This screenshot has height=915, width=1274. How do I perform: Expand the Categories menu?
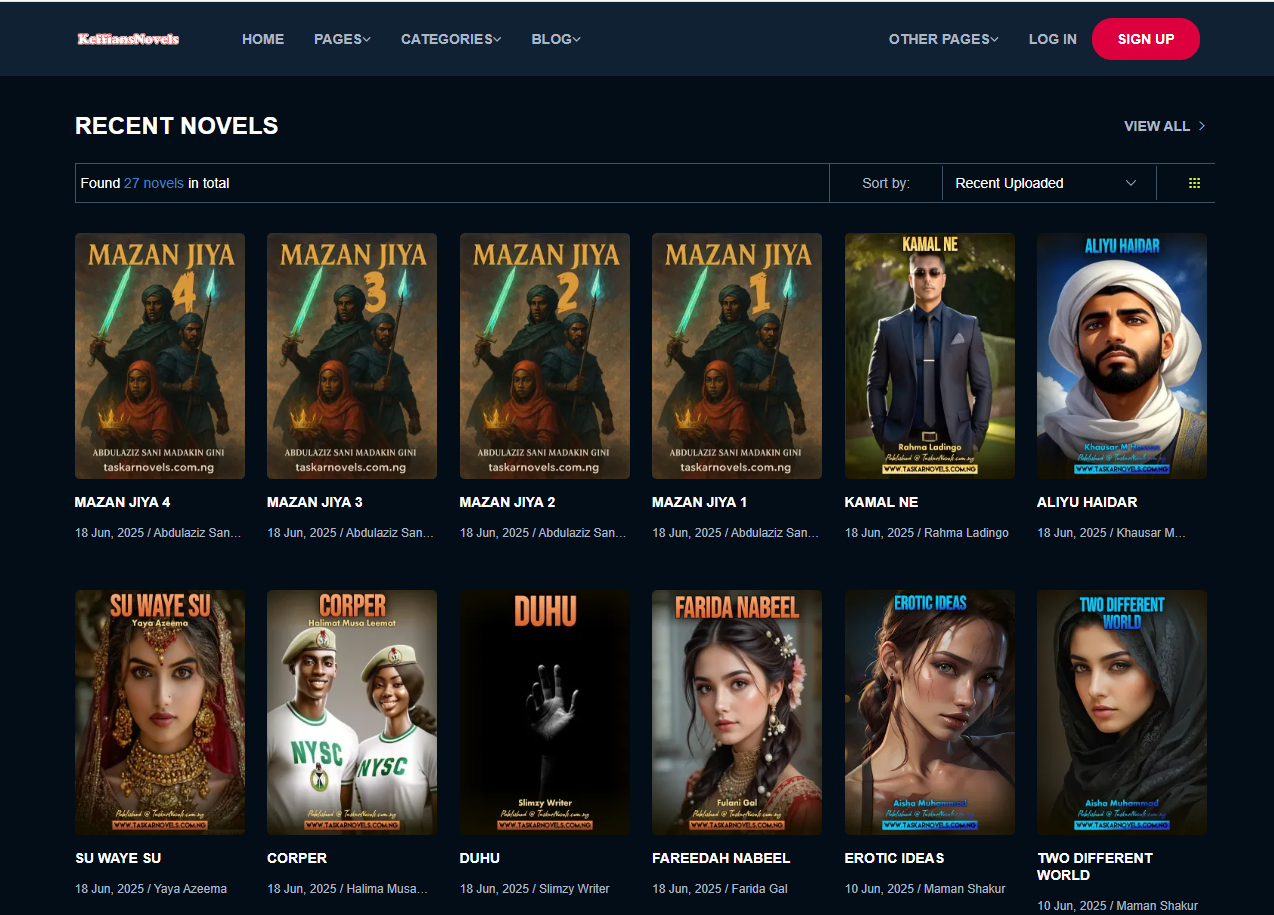[451, 39]
